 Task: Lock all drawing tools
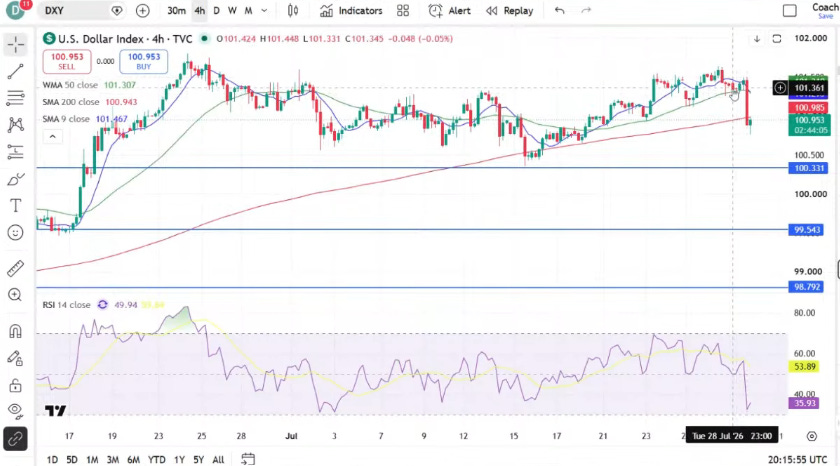click(x=16, y=385)
